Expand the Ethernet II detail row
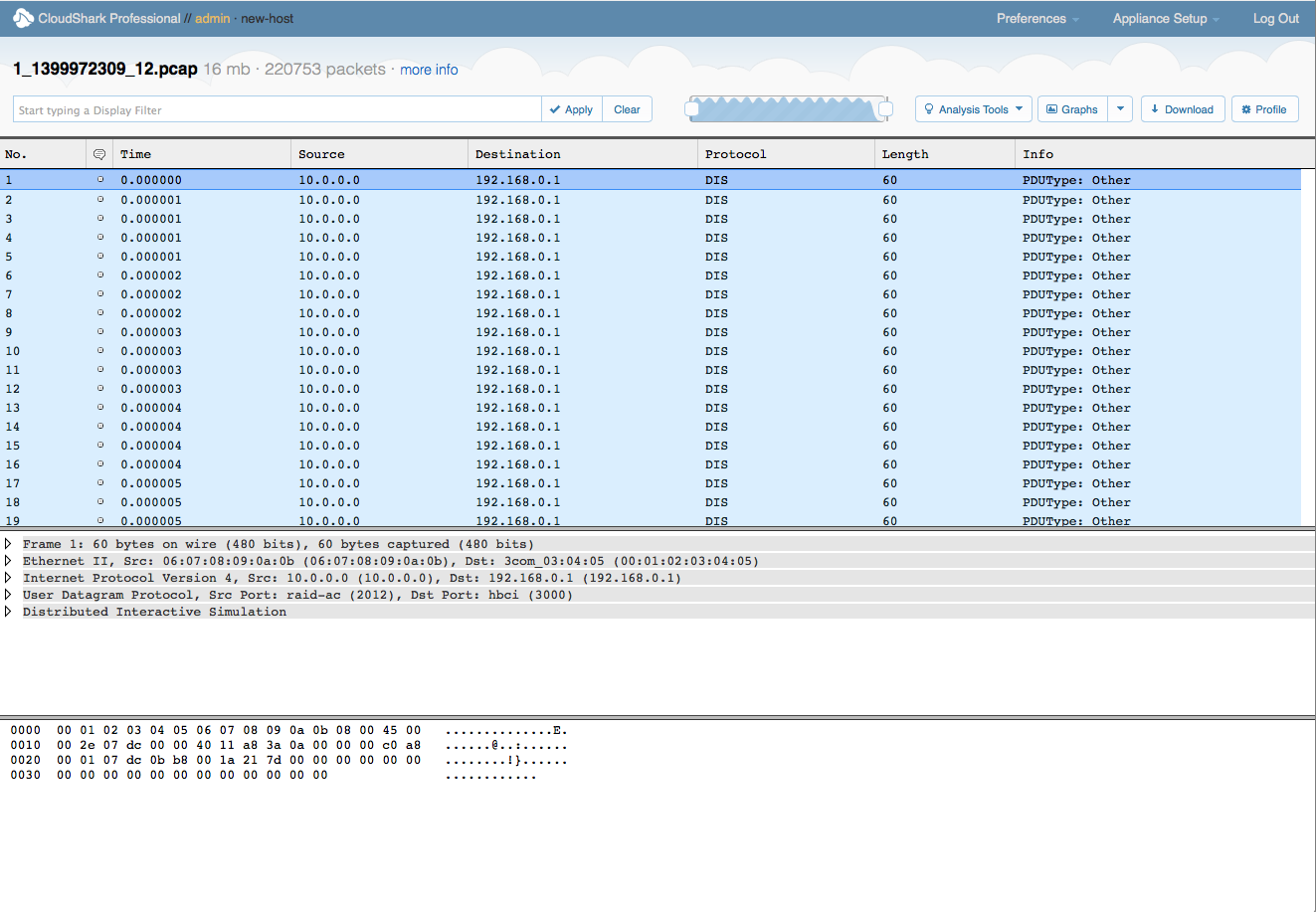This screenshot has height=912, width=1316. [8, 561]
